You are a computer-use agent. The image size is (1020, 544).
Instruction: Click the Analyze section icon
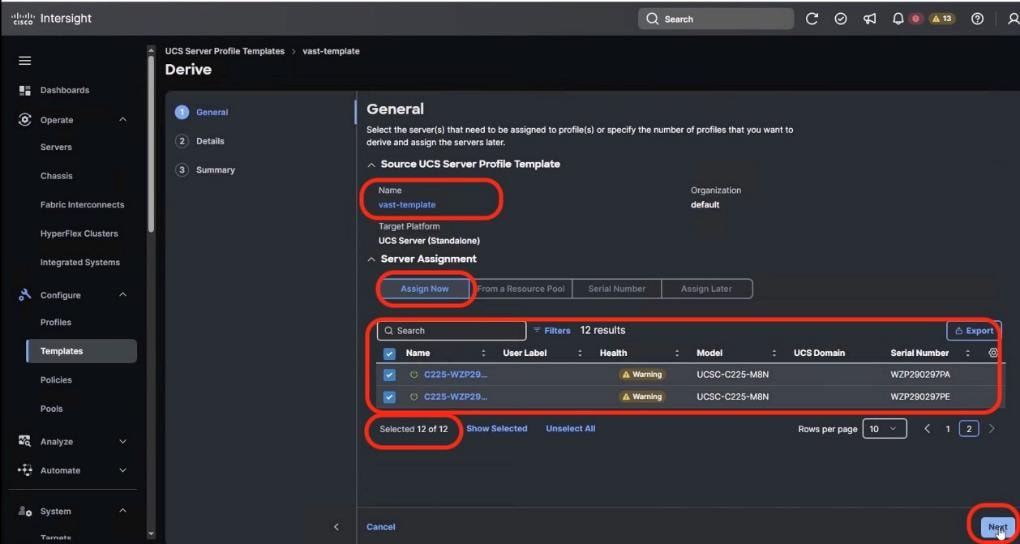click(25, 441)
